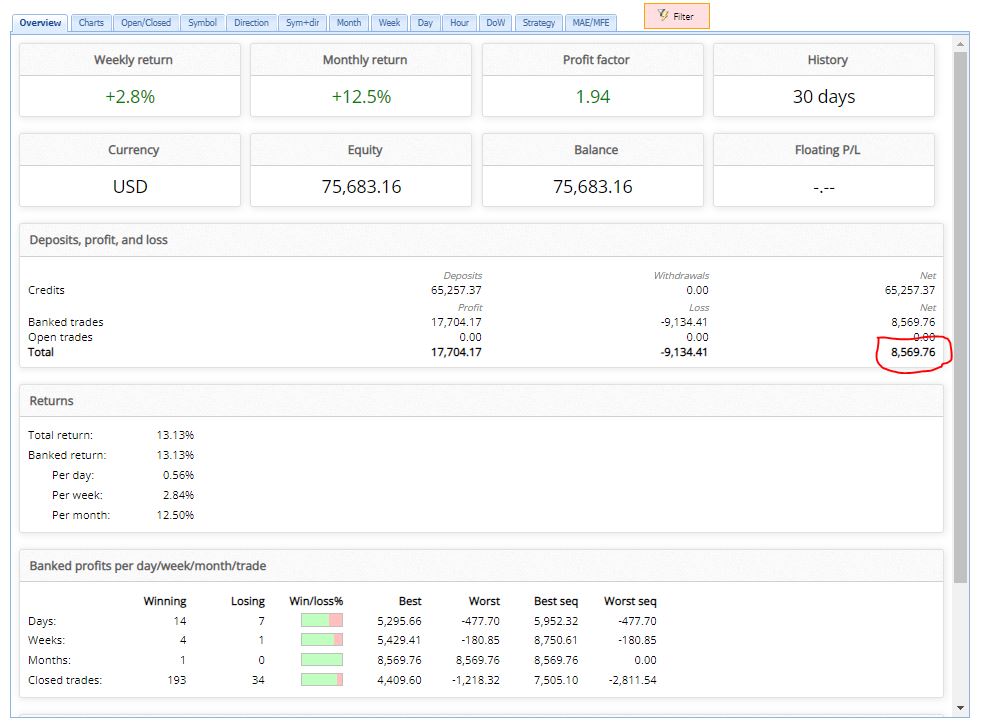Viewport: 994px width, 728px height.
Task: Click the Total return 13.13% value
Action: click(x=175, y=436)
